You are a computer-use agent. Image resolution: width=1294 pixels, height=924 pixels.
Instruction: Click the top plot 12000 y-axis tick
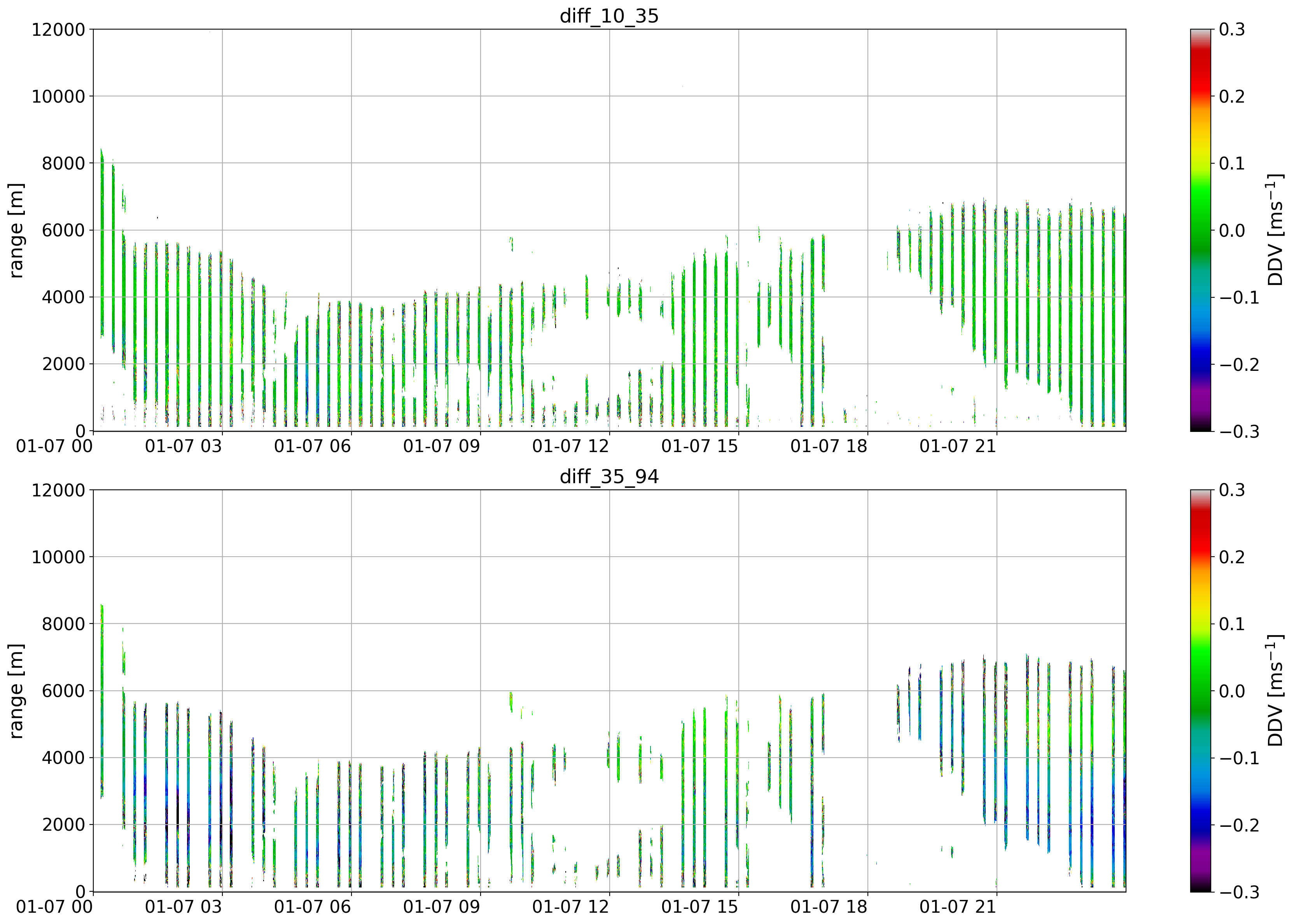coord(58,30)
